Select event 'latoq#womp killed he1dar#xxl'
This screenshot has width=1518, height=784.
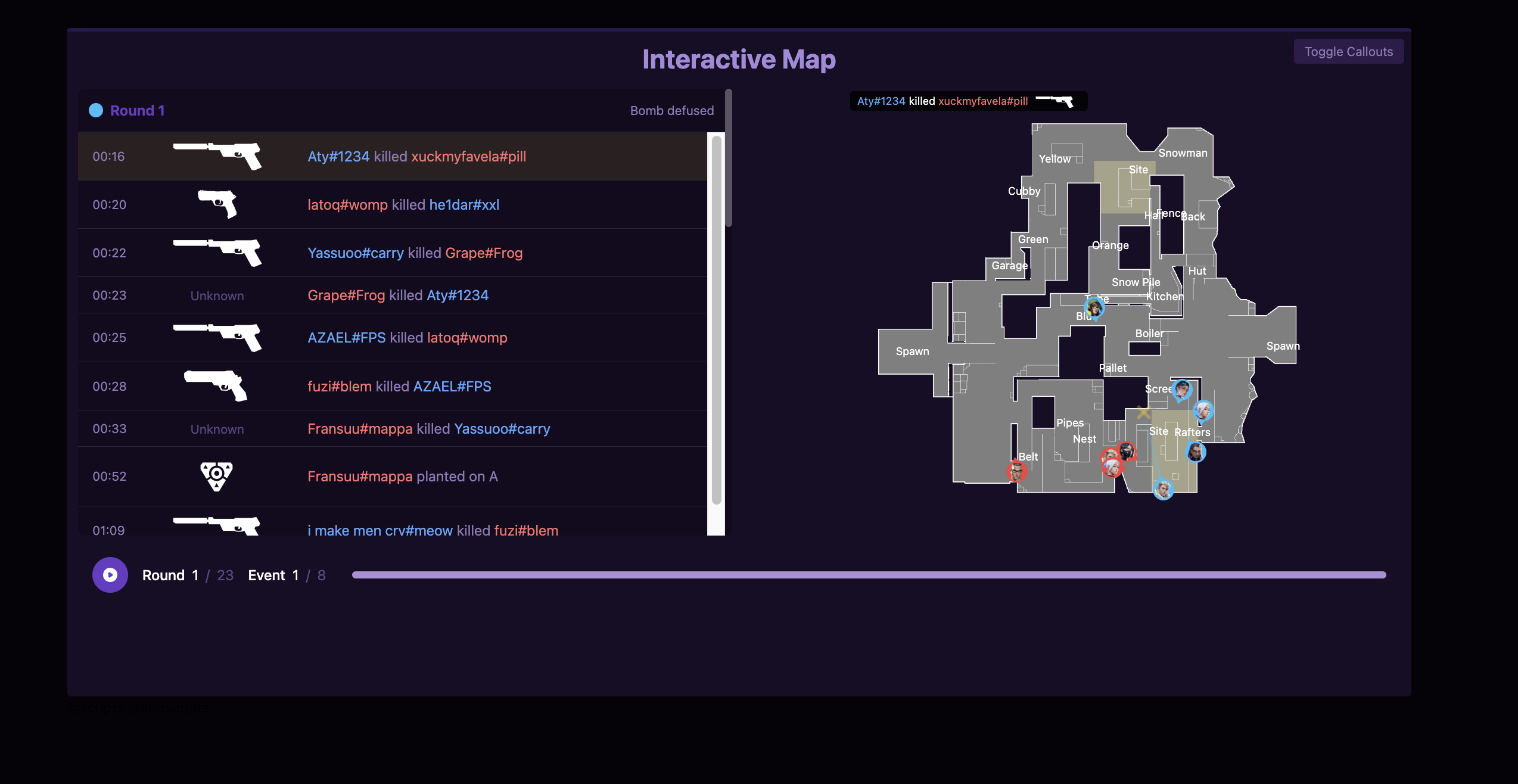(393, 204)
